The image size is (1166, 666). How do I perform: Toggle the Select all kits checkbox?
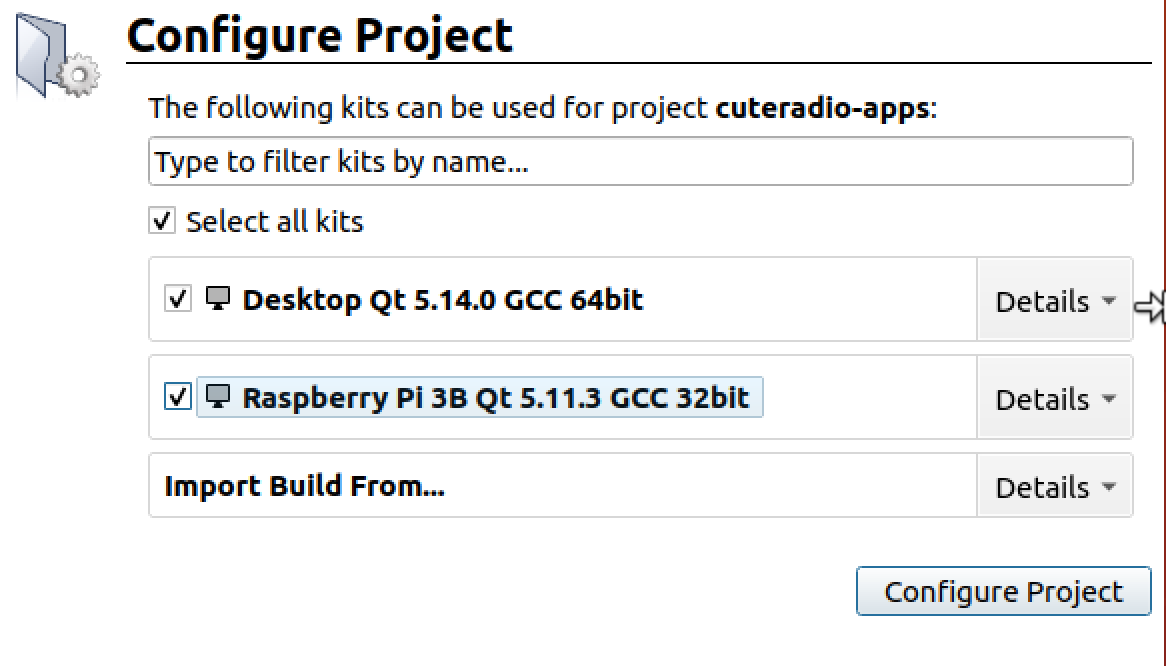(x=162, y=220)
